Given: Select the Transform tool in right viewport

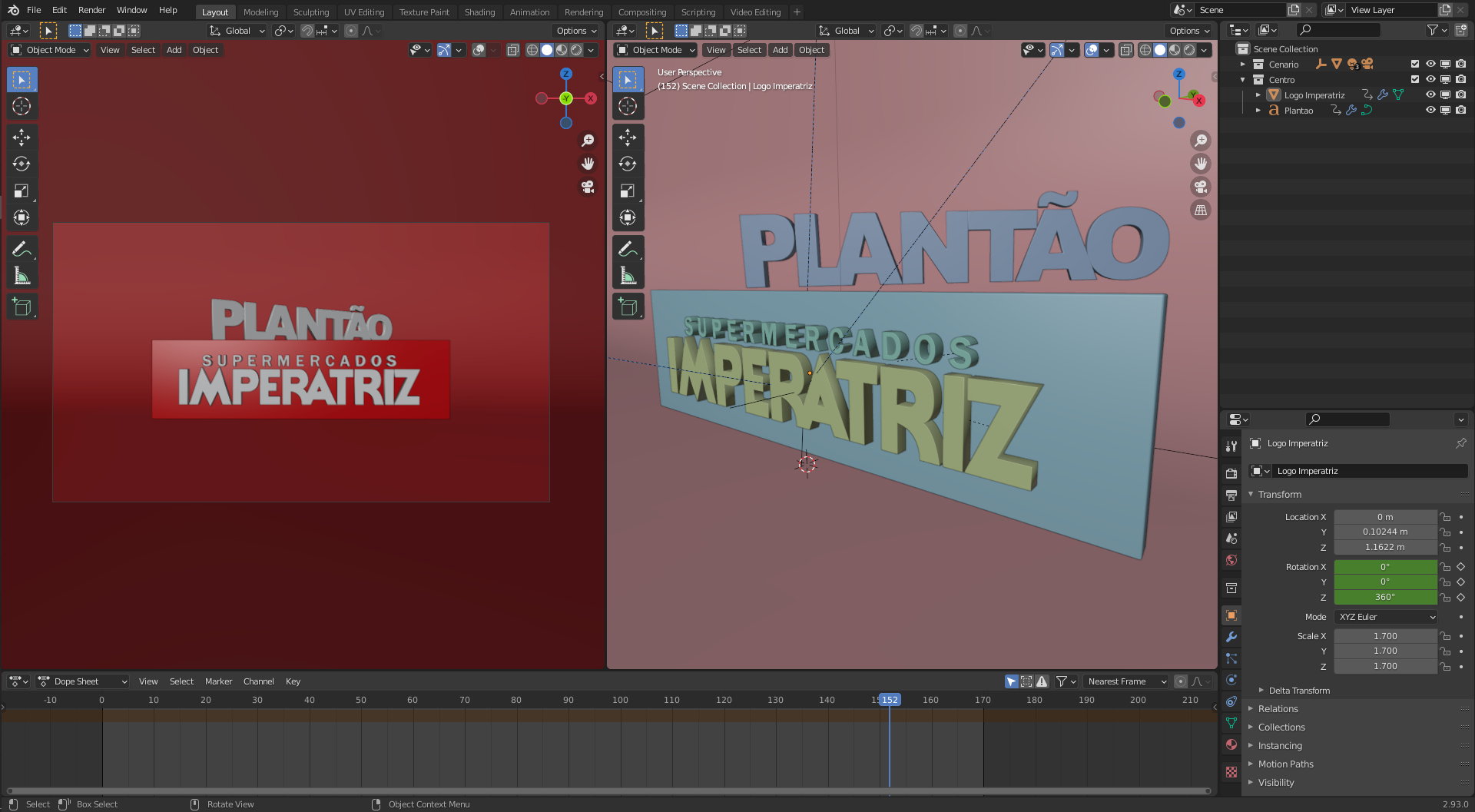Looking at the screenshot, I should point(628,217).
